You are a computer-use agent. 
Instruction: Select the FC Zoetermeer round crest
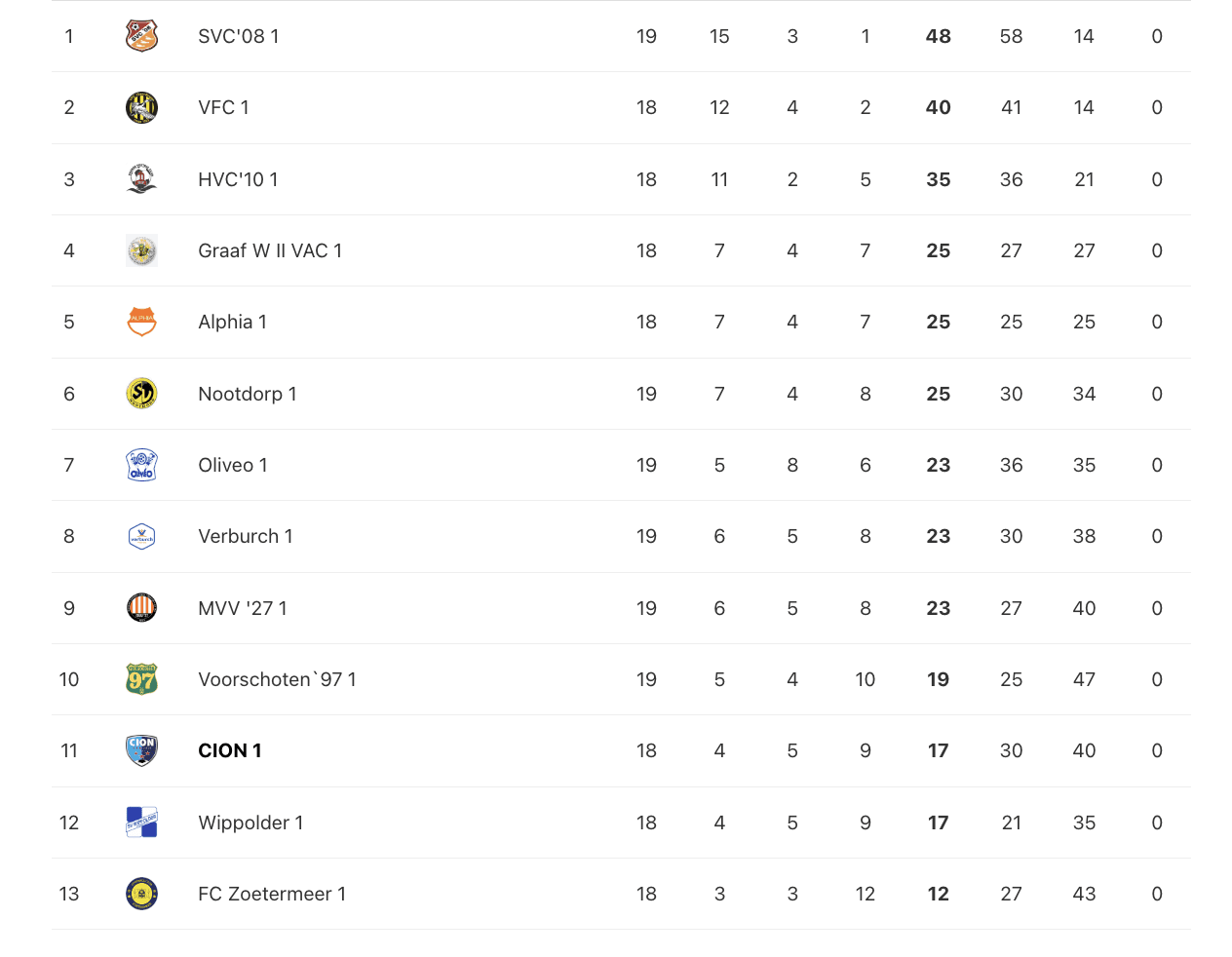(141, 894)
